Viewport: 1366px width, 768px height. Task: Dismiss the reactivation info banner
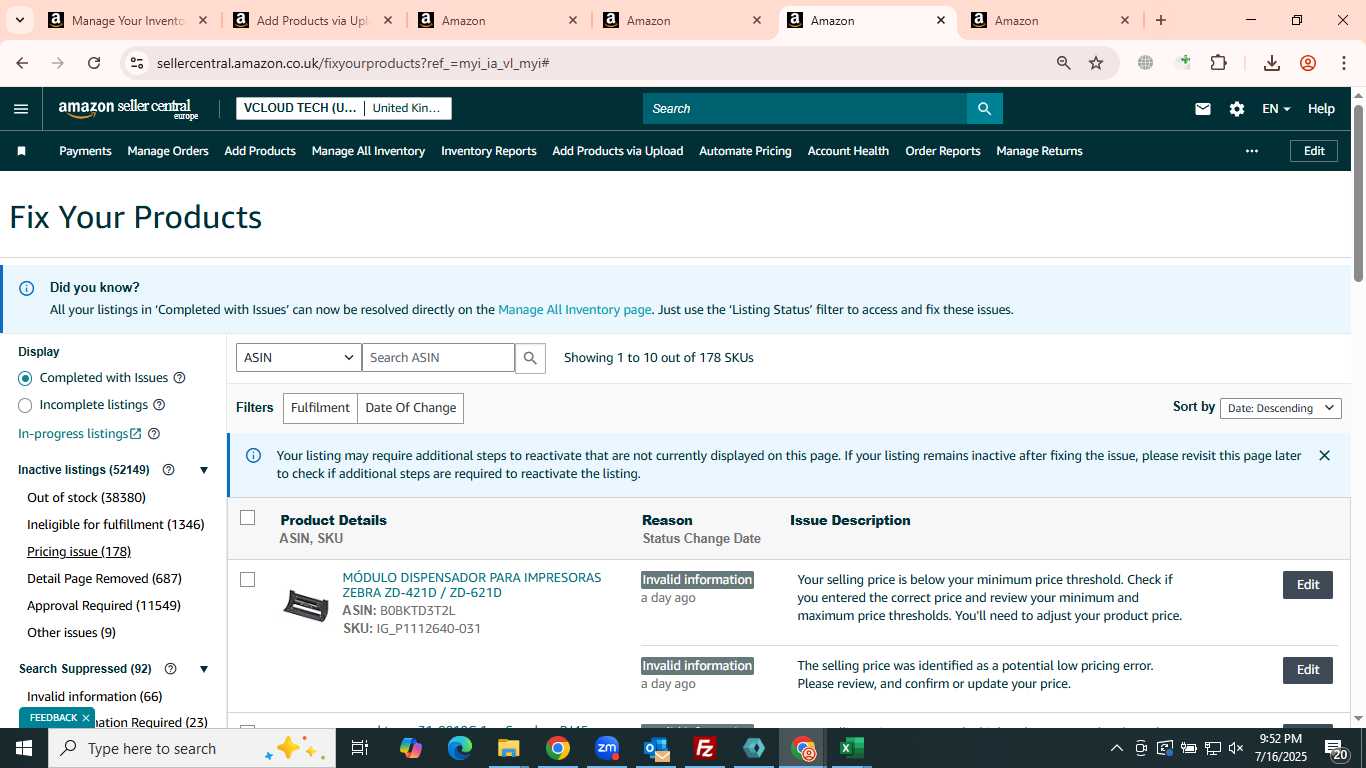pos(1324,456)
